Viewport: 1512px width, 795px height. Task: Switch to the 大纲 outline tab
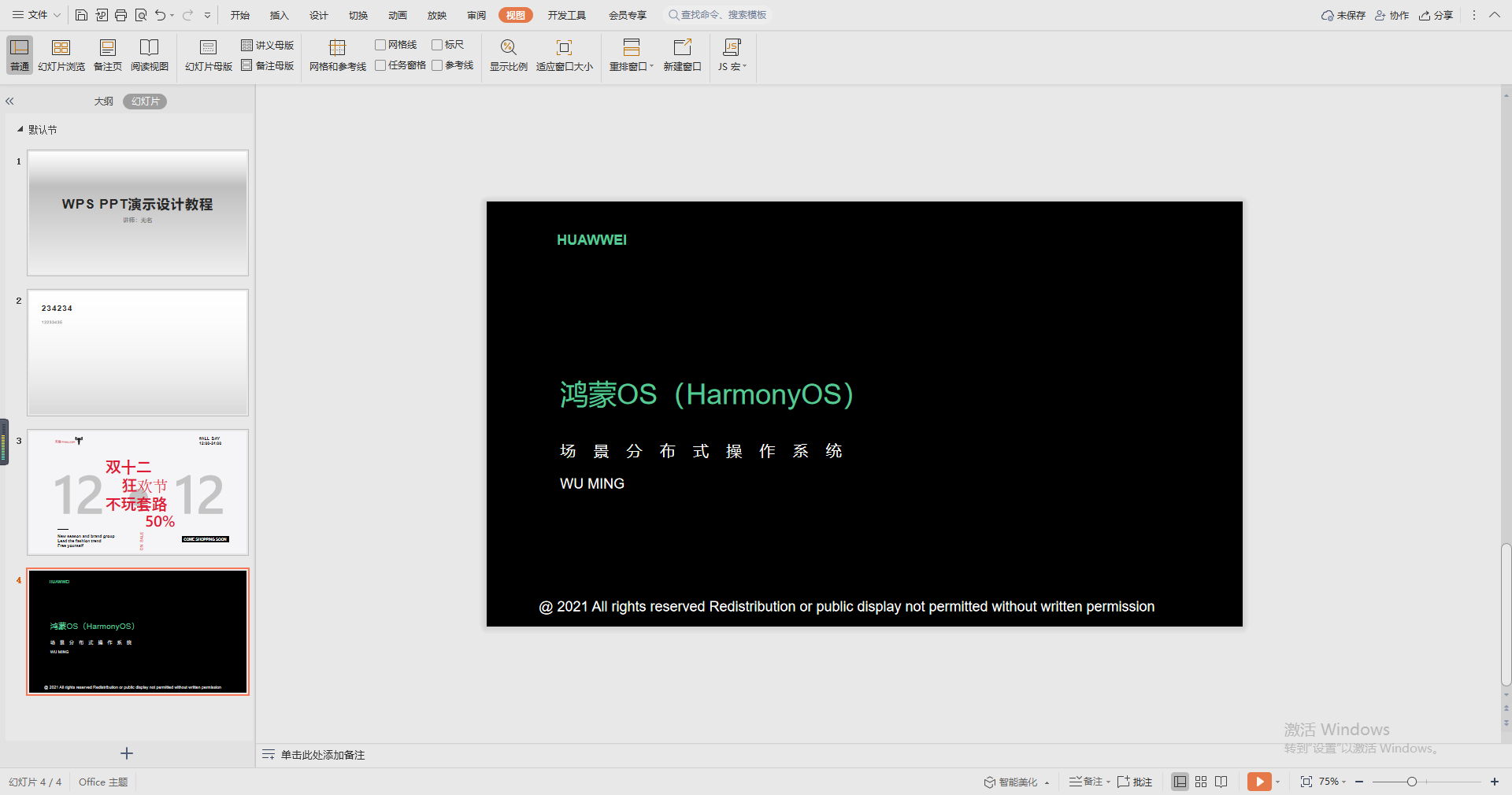(104, 102)
